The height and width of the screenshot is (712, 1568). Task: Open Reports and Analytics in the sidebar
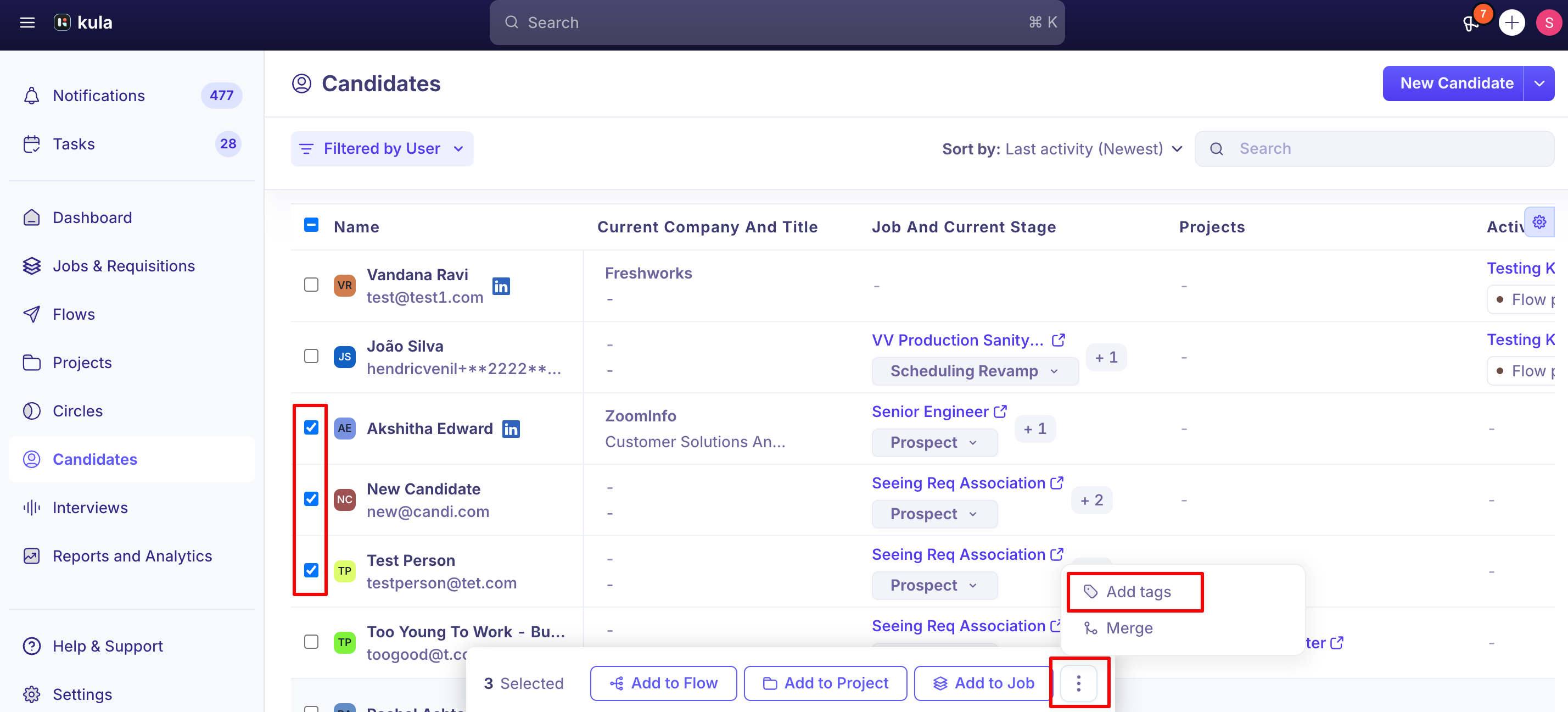[x=131, y=555]
